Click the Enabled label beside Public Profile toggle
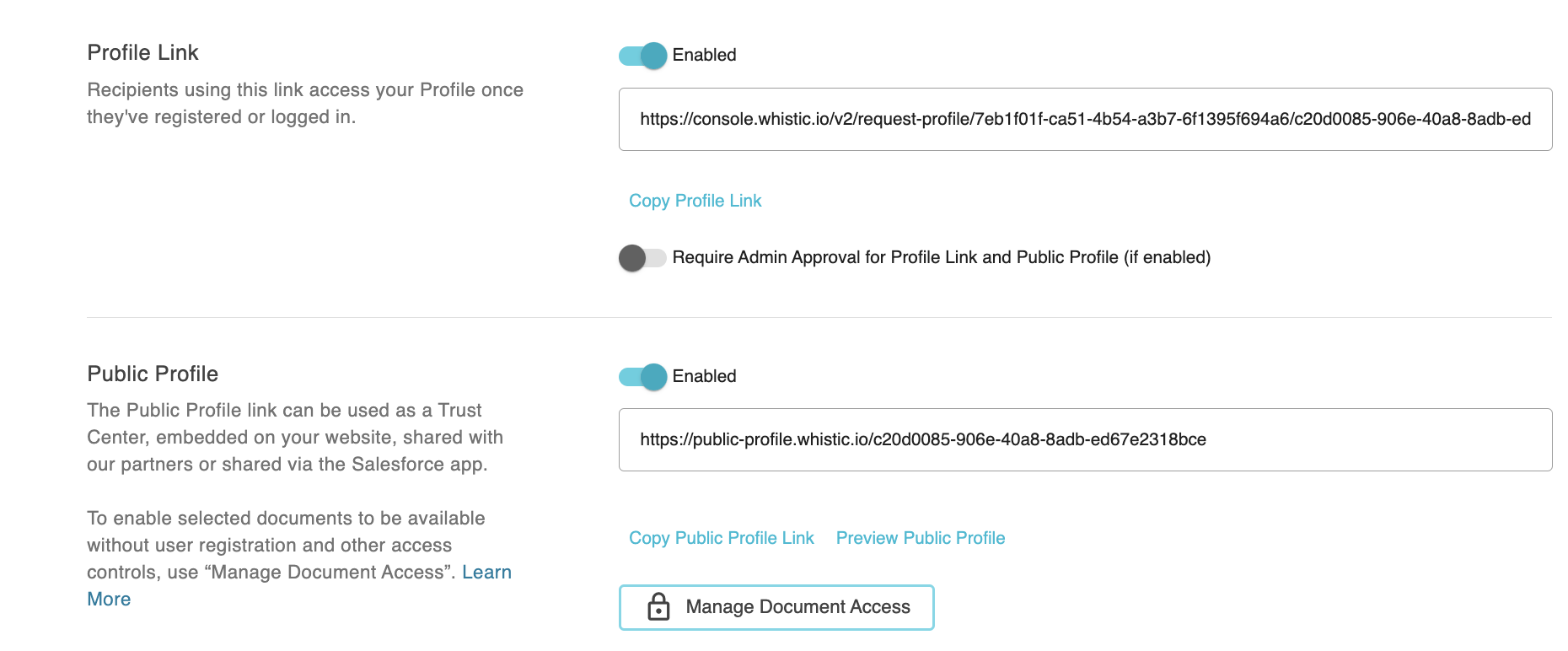Viewport: 1568px width, 651px height. click(704, 377)
